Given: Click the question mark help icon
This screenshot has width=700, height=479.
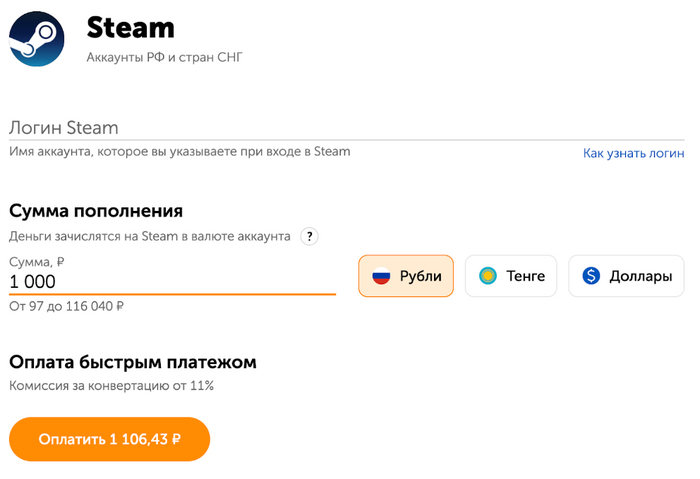Looking at the screenshot, I should click(x=310, y=237).
